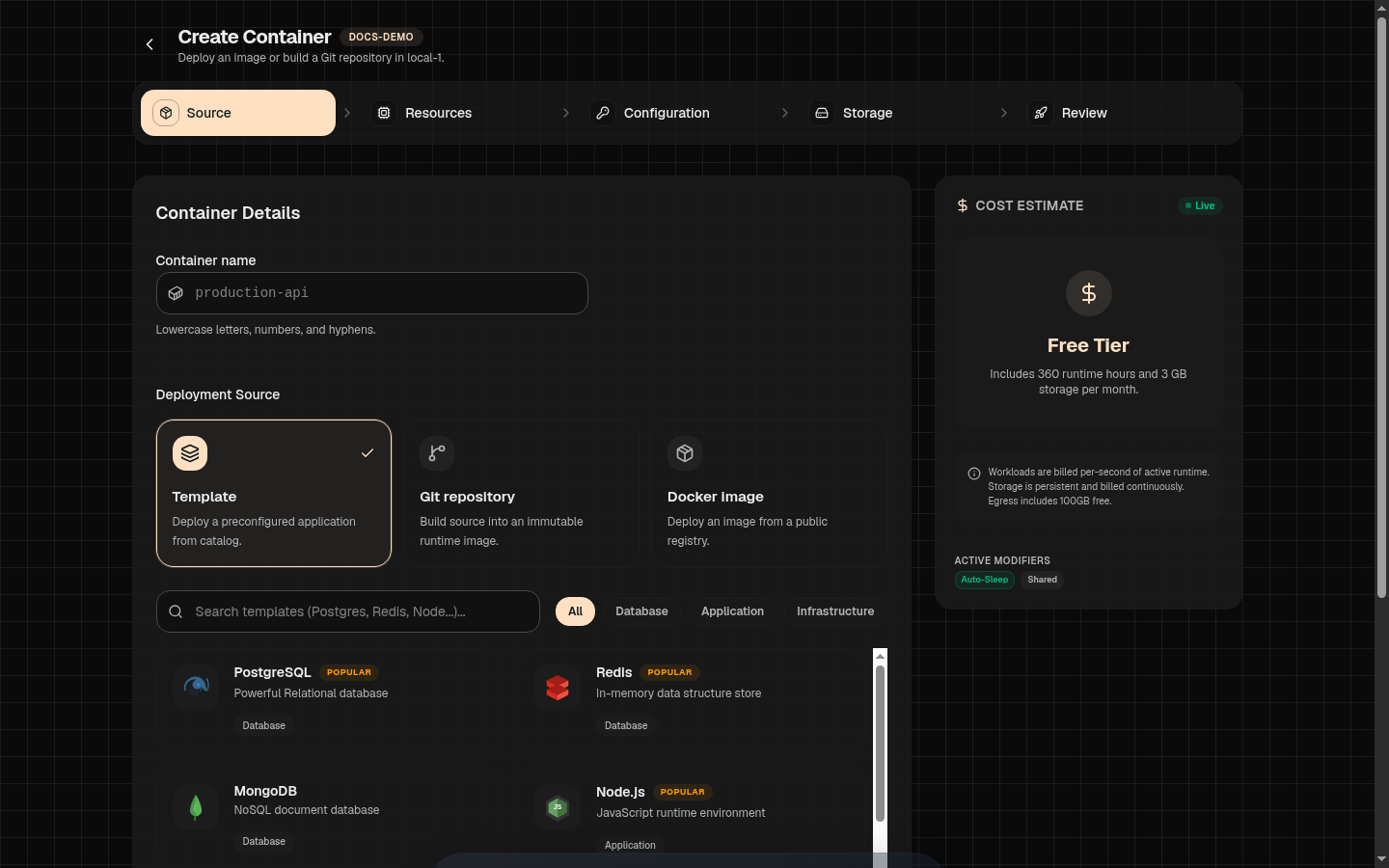The height and width of the screenshot is (868, 1389).
Task: Select the Git repository deployment source
Action: pyautogui.click(x=521, y=493)
